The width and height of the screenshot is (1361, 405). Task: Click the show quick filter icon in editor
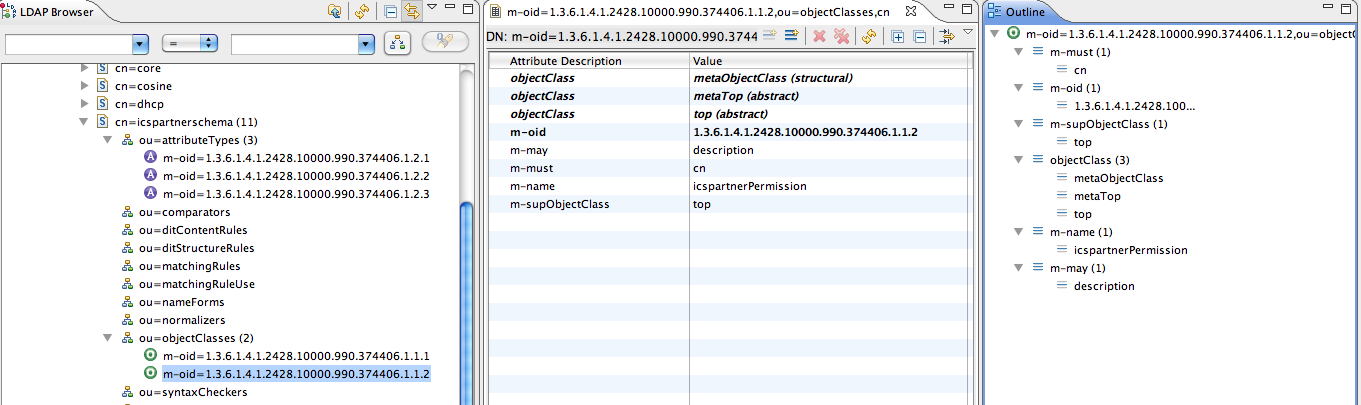pyautogui.click(x=947, y=37)
